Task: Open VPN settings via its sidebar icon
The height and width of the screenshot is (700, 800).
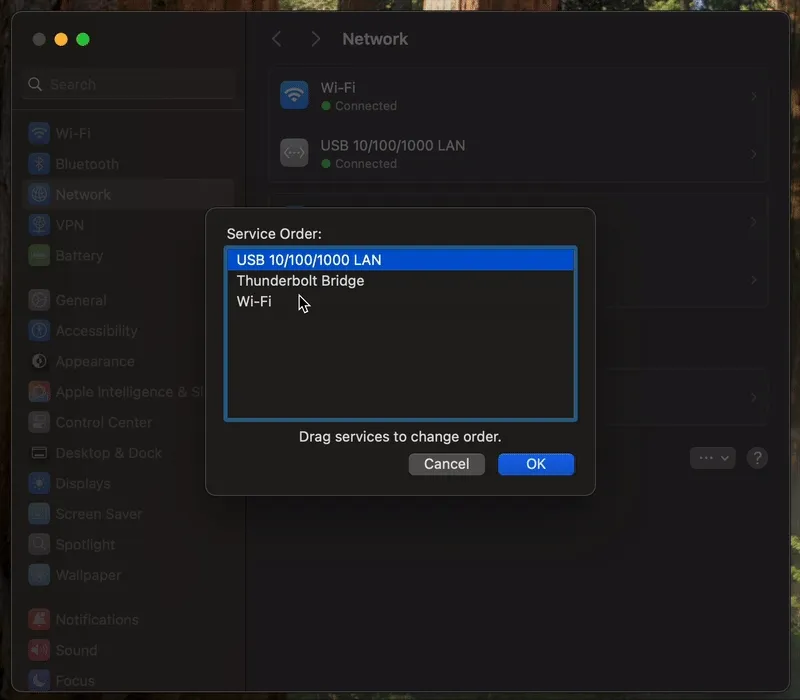Action: [x=38, y=224]
